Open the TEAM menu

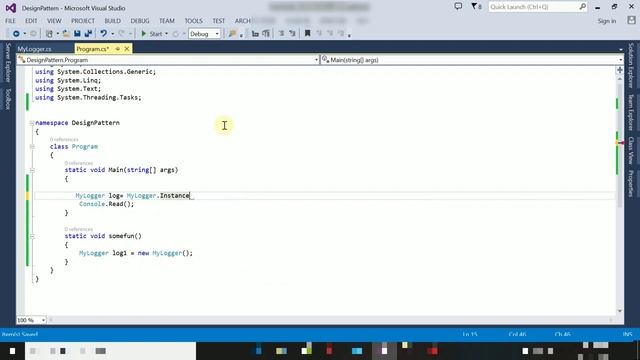click(x=167, y=21)
